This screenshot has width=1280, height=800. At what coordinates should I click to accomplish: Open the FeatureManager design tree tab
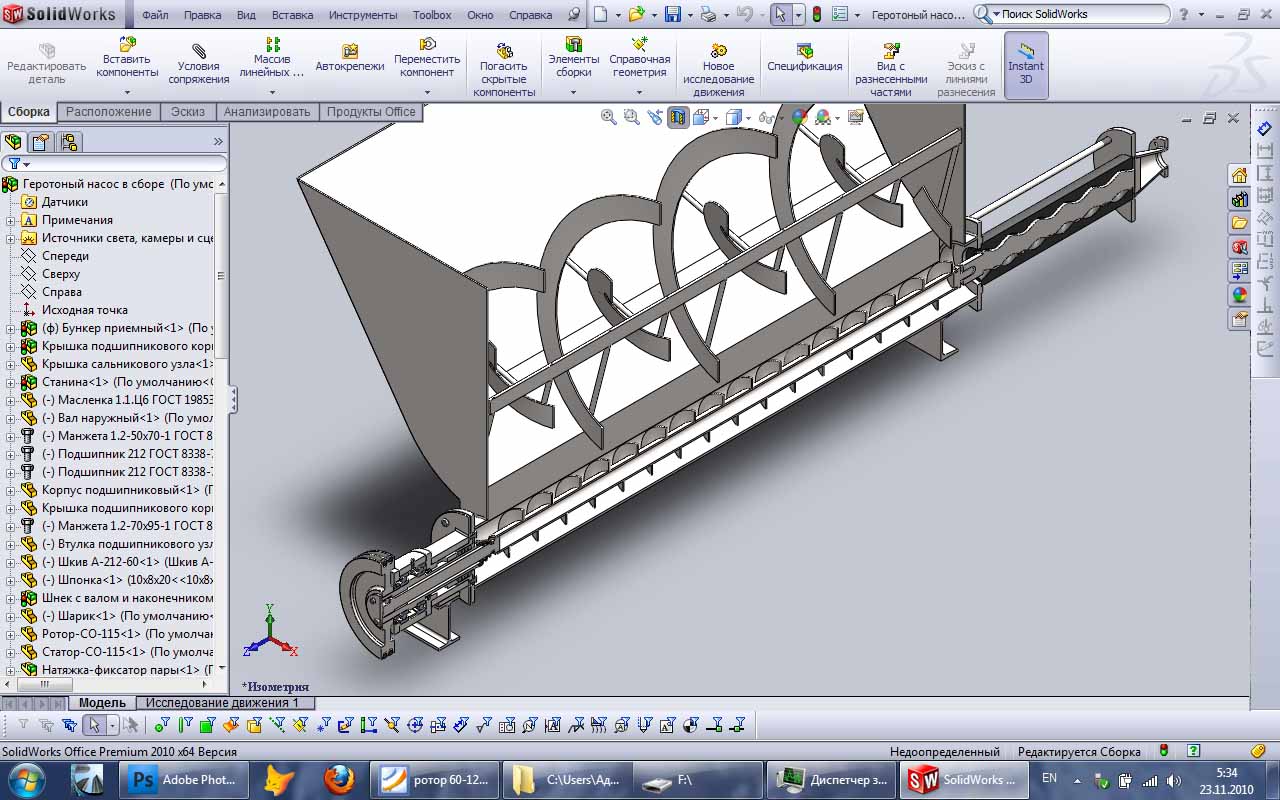[x=13, y=142]
